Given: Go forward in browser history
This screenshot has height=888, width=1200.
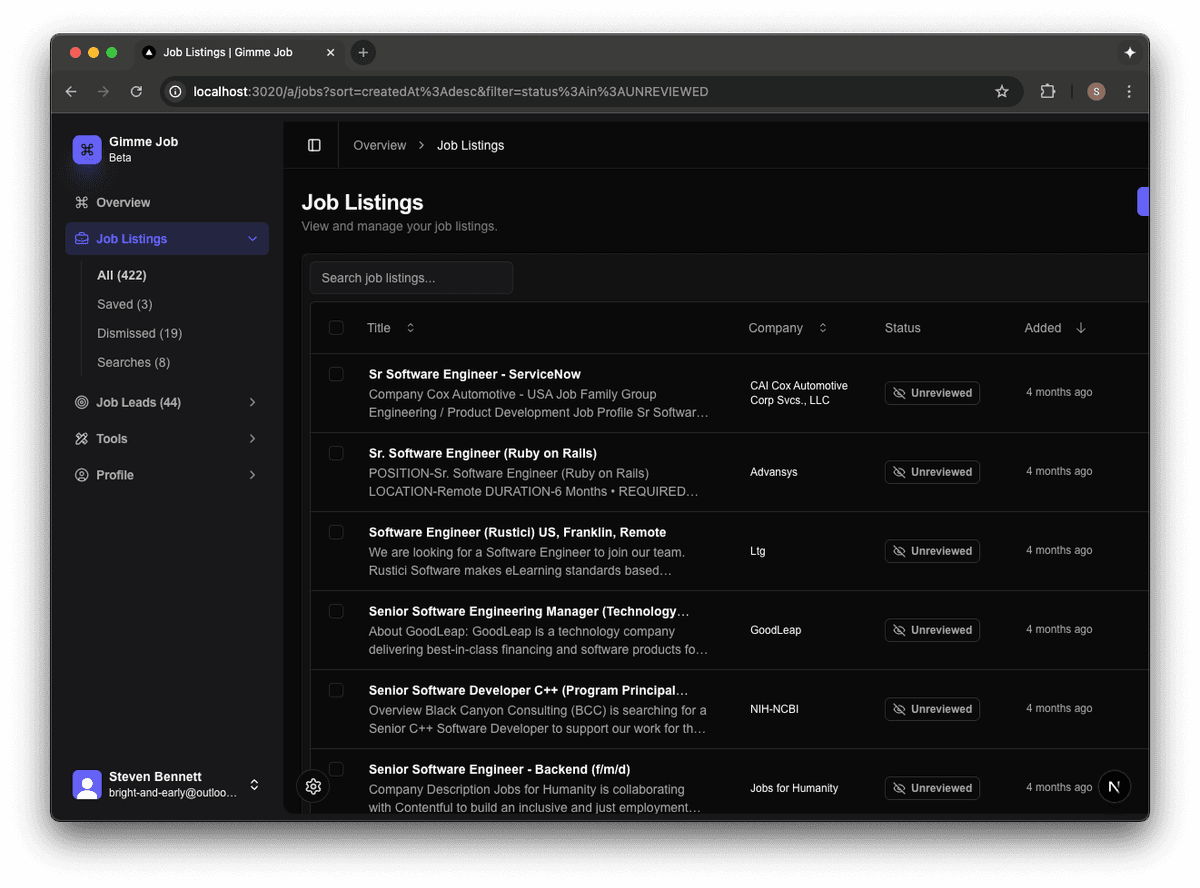Looking at the screenshot, I should tap(103, 92).
